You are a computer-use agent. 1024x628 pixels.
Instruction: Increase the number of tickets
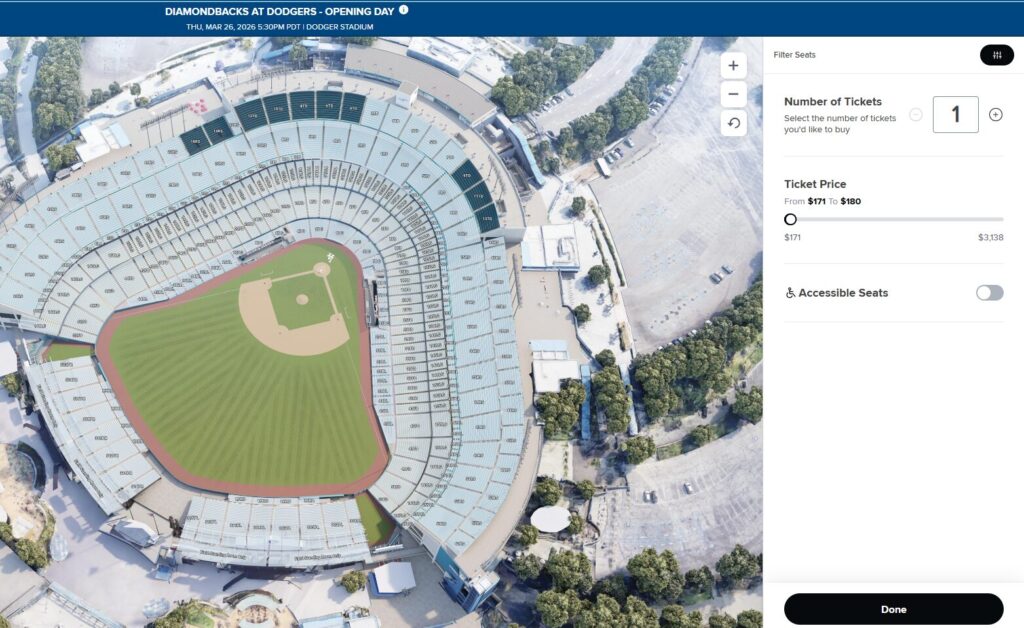(995, 115)
